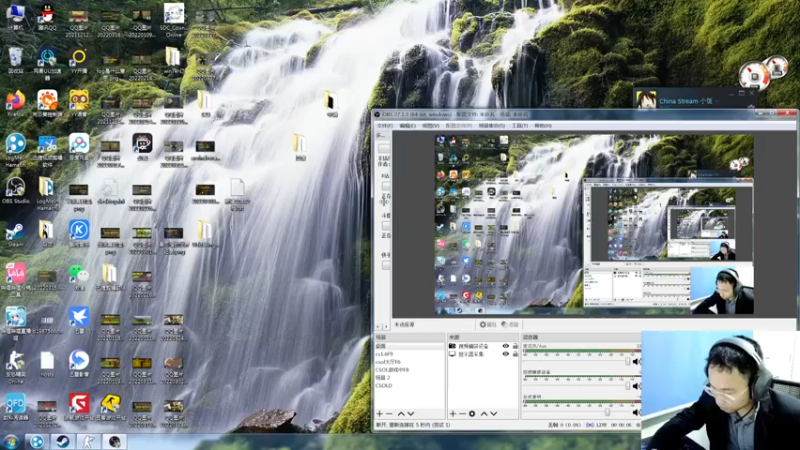Lock the display capture (显示器采集) source
Image resolution: width=800 pixels, height=450 pixels.
[x=515, y=354]
